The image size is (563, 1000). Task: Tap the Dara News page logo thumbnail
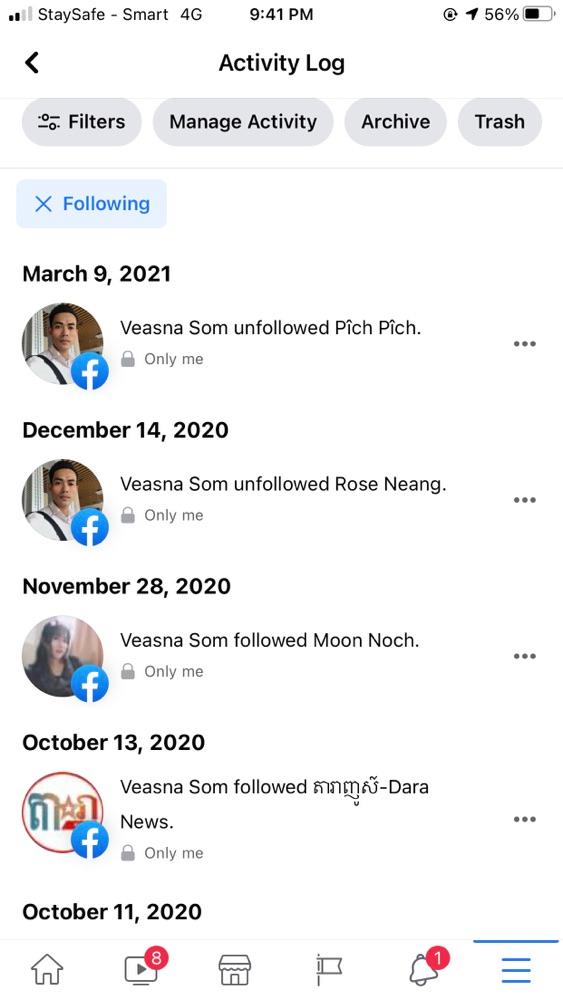coord(62,813)
